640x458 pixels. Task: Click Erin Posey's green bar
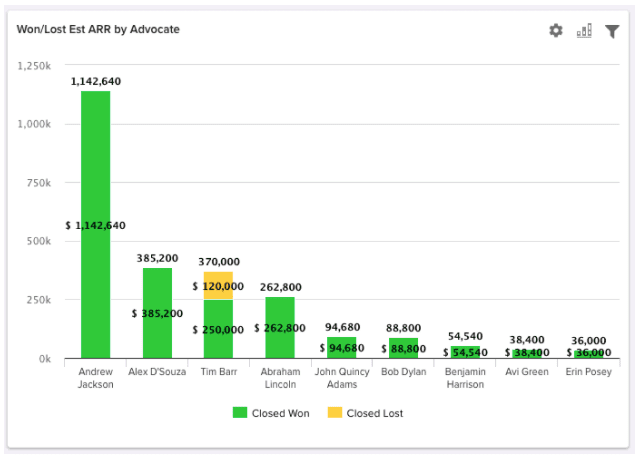(589, 353)
